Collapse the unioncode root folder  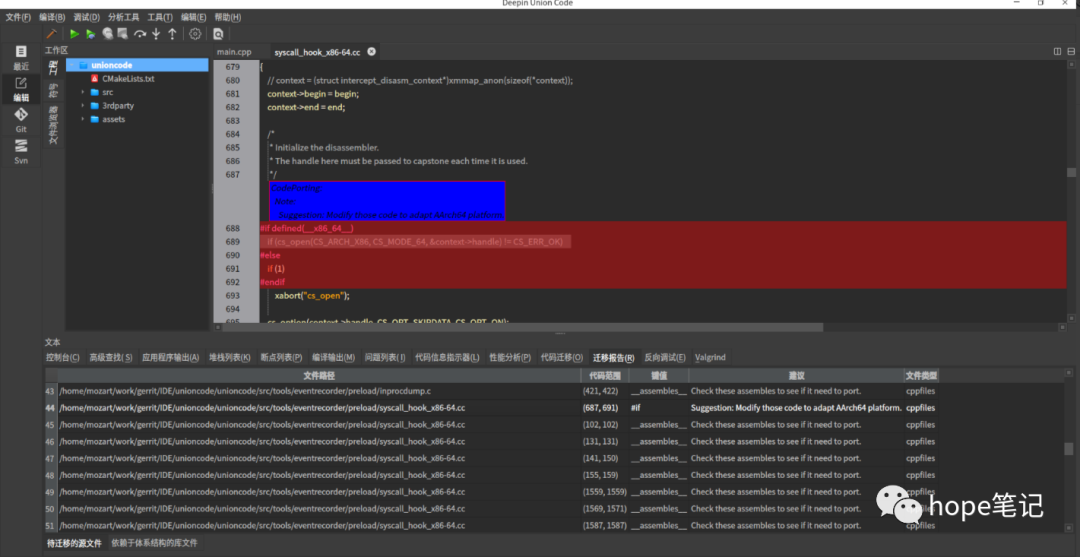click(x=72, y=65)
